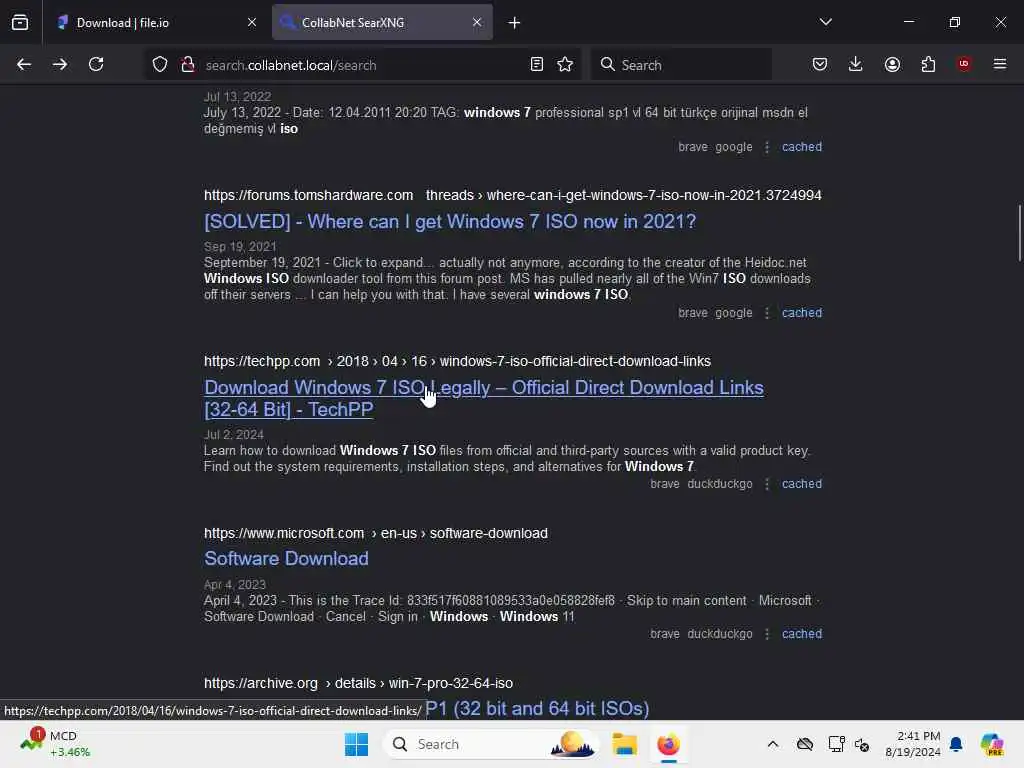The height and width of the screenshot is (768, 1024).
Task: Click muted volume tray icon
Action: 862,744
